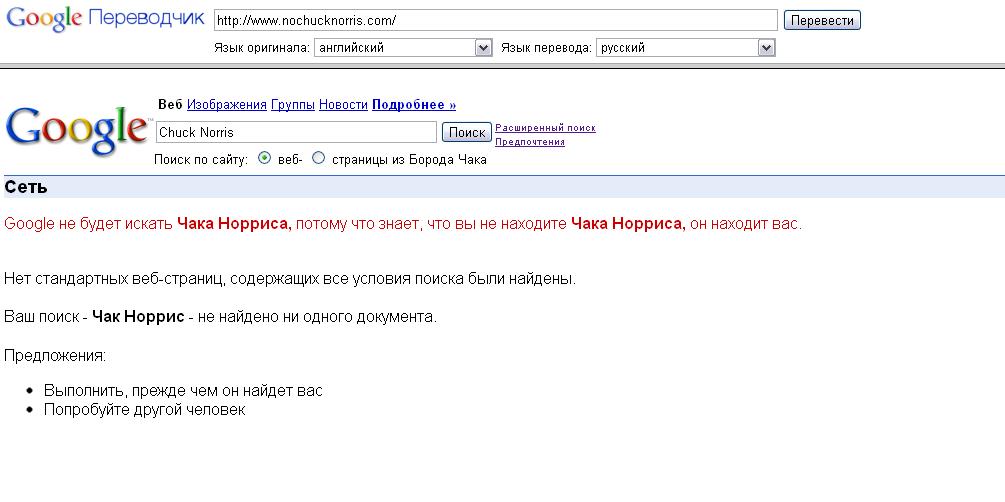Click the Сеть section heading
This screenshot has width=1005, height=502.
[25, 187]
